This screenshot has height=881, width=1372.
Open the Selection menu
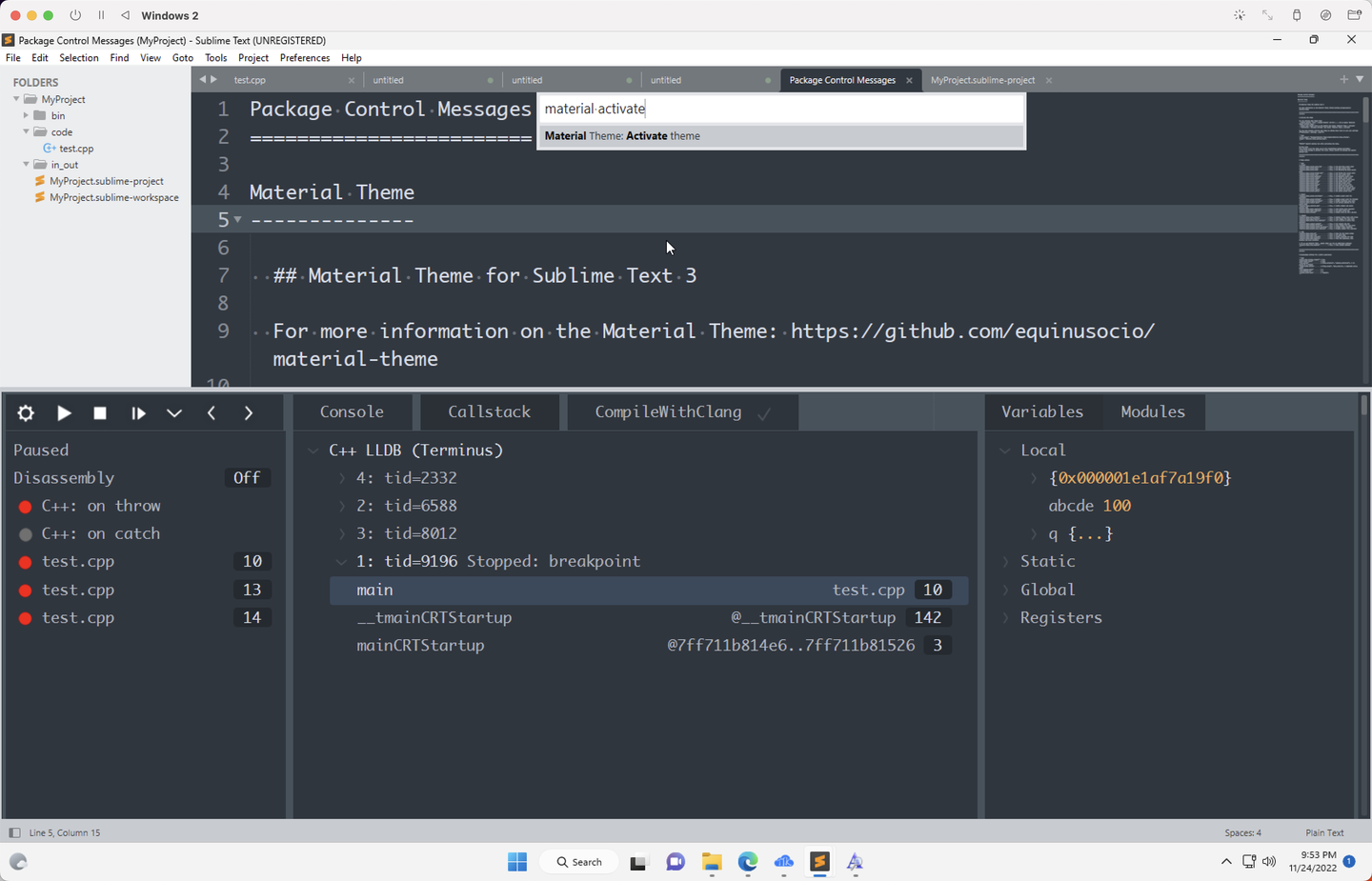(x=79, y=58)
